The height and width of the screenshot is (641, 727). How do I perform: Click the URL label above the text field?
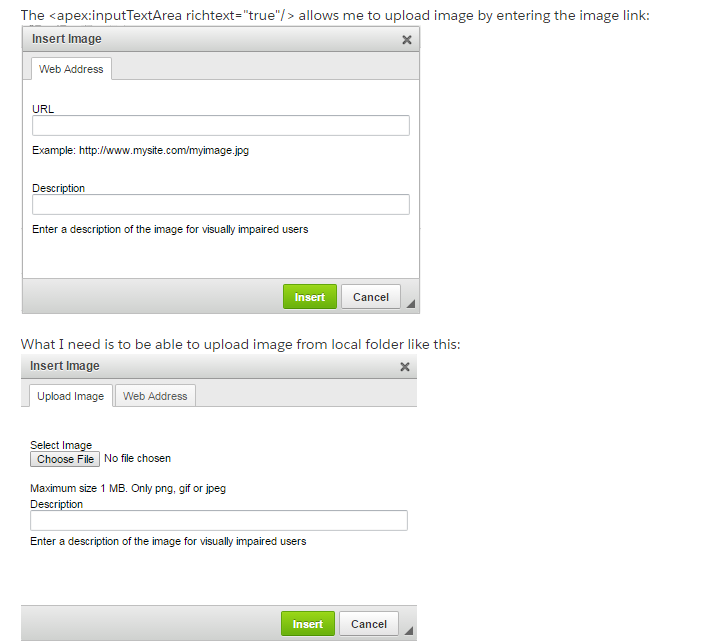click(x=43, y=108)
